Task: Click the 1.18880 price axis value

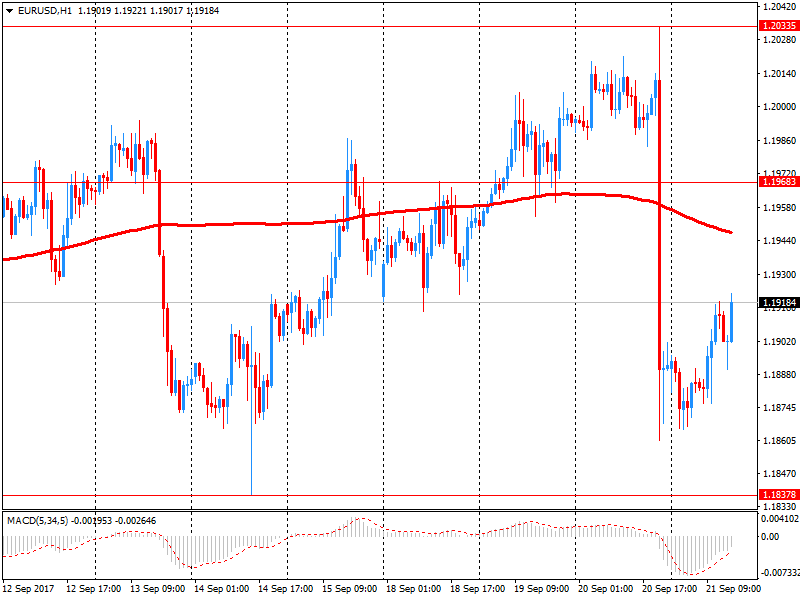Action: coord(780,374)
